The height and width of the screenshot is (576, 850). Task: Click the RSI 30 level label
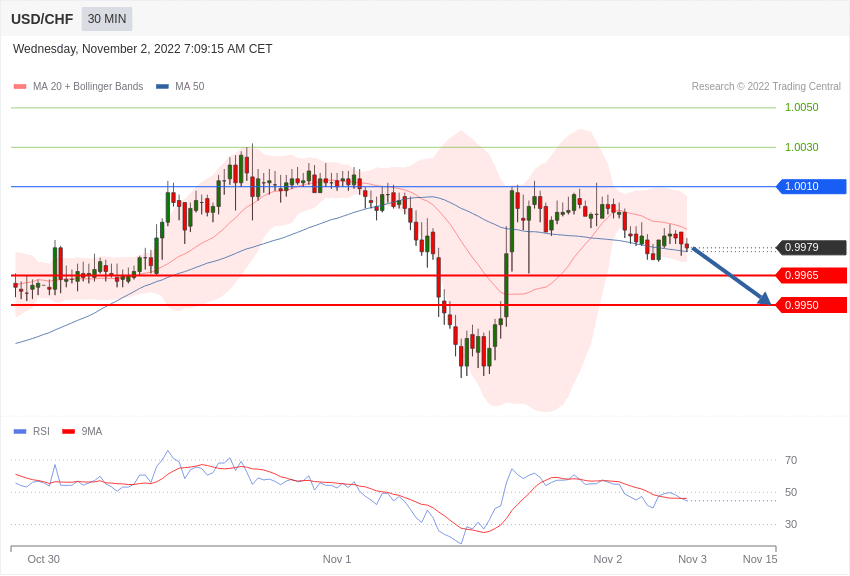click(x=791, y=525)
